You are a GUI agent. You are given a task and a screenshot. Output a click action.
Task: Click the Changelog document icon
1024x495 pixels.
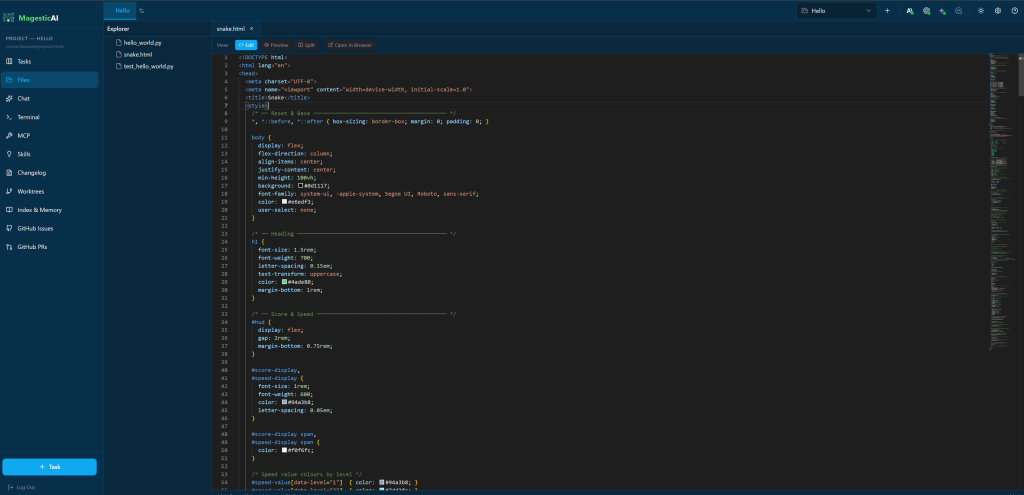(9, 173)
